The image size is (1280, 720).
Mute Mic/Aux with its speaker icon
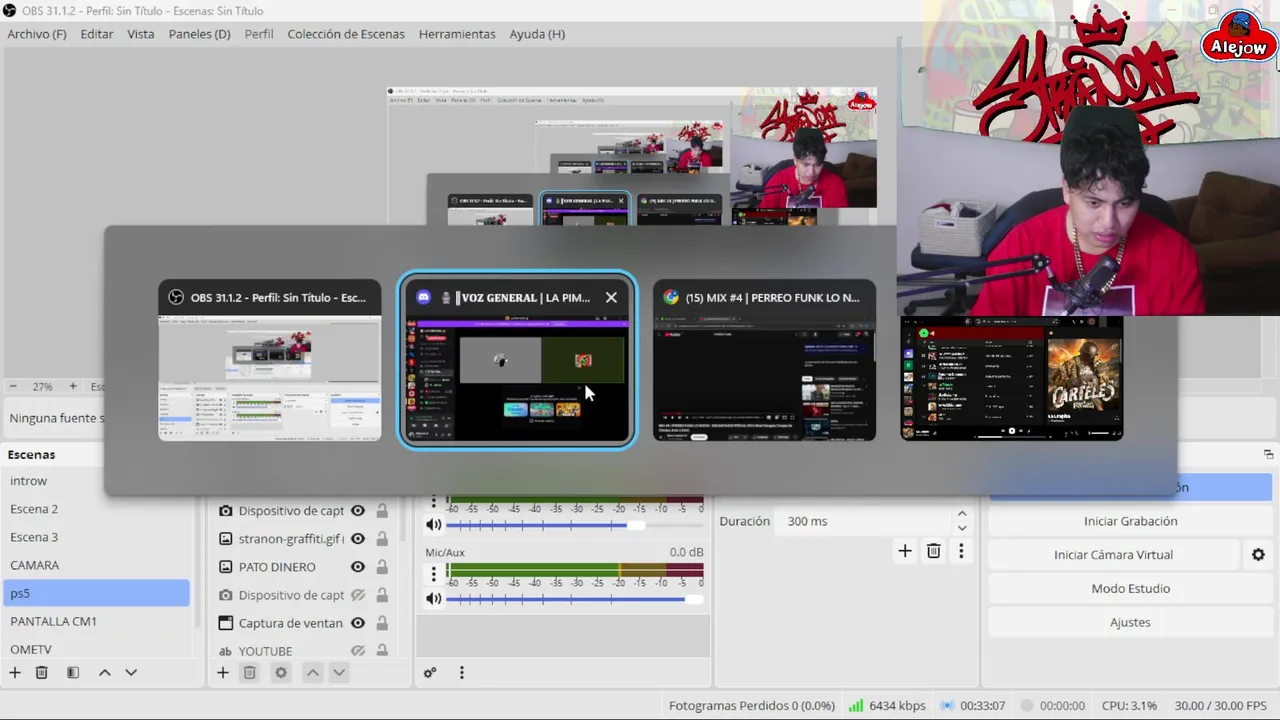tap(433, 598)
